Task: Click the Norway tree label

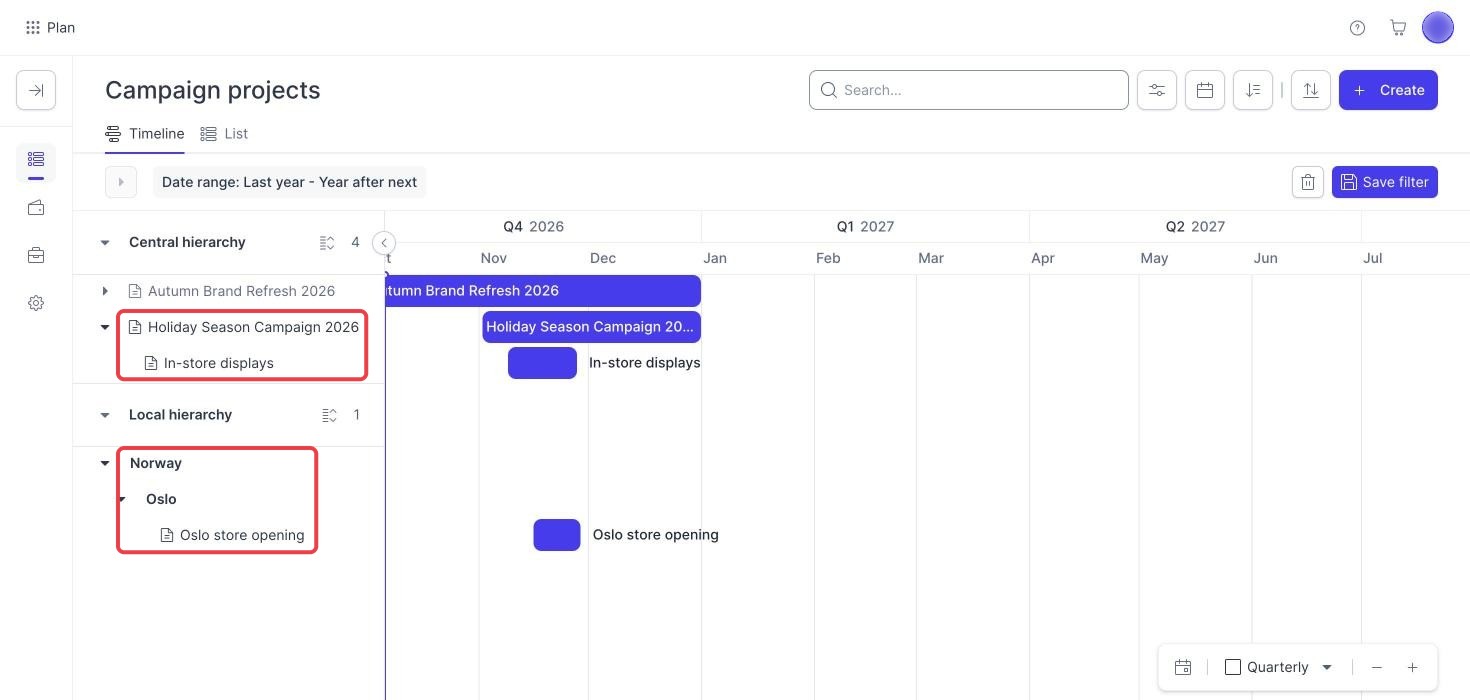Action: 156,463
